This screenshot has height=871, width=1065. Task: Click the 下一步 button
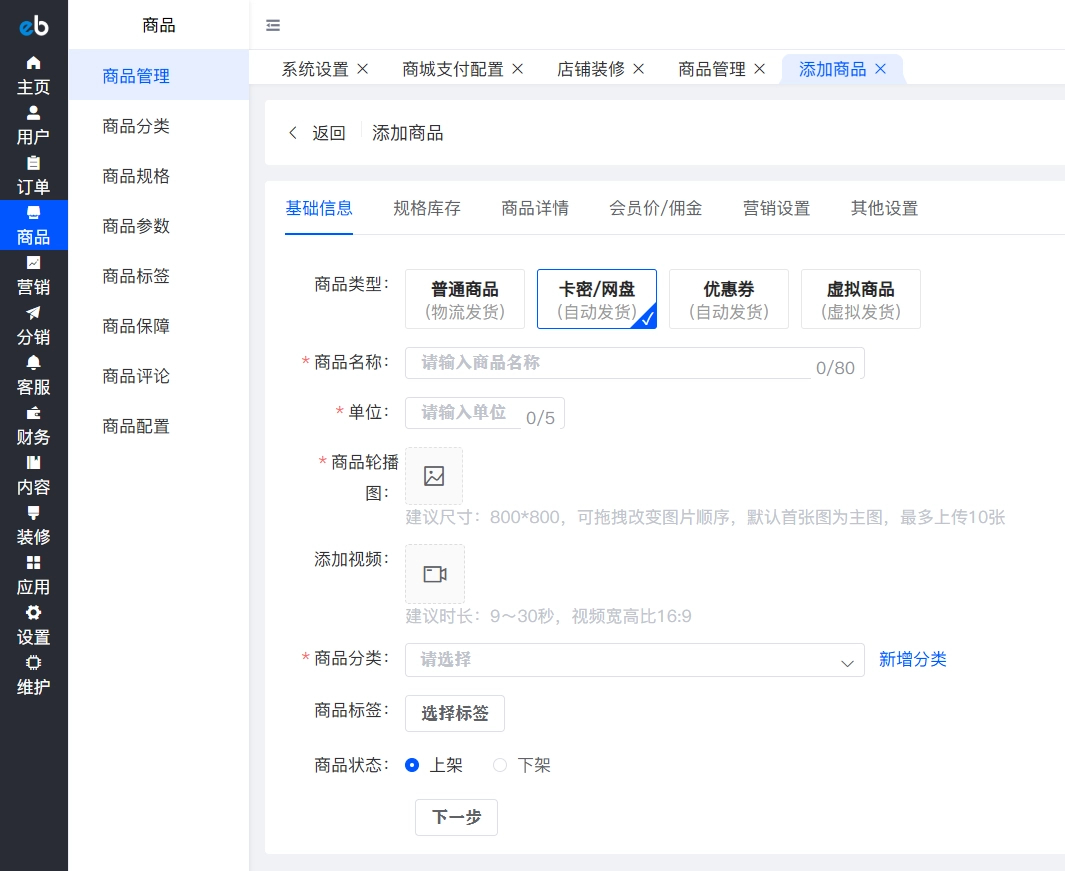456,817
